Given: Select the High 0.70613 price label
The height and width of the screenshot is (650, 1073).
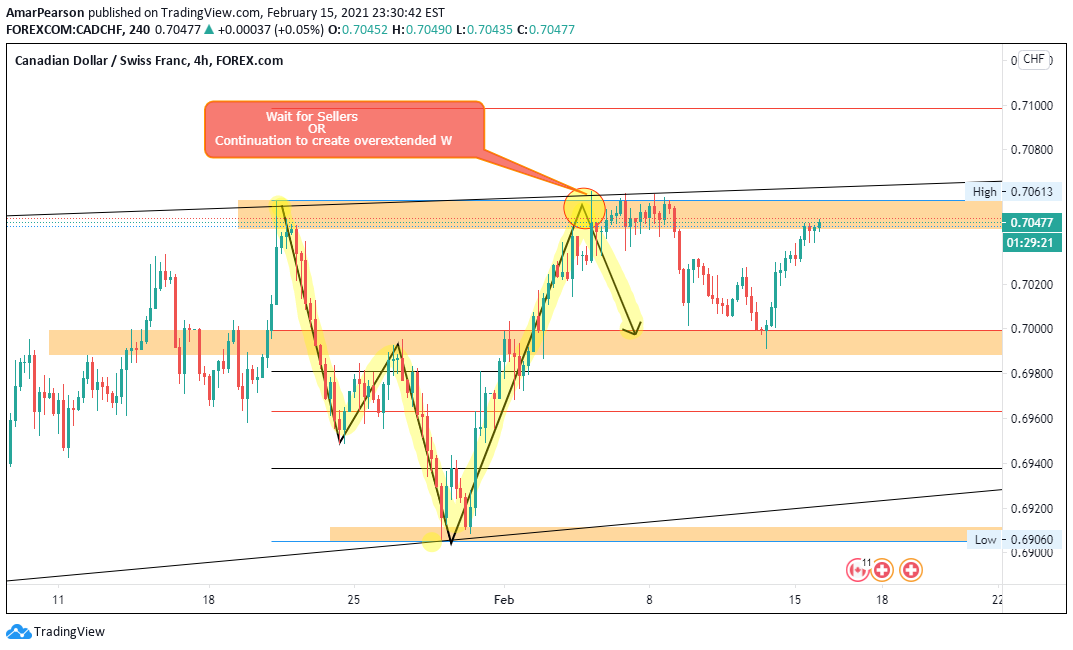Looking at the screenshot, I should [1013, 192].
